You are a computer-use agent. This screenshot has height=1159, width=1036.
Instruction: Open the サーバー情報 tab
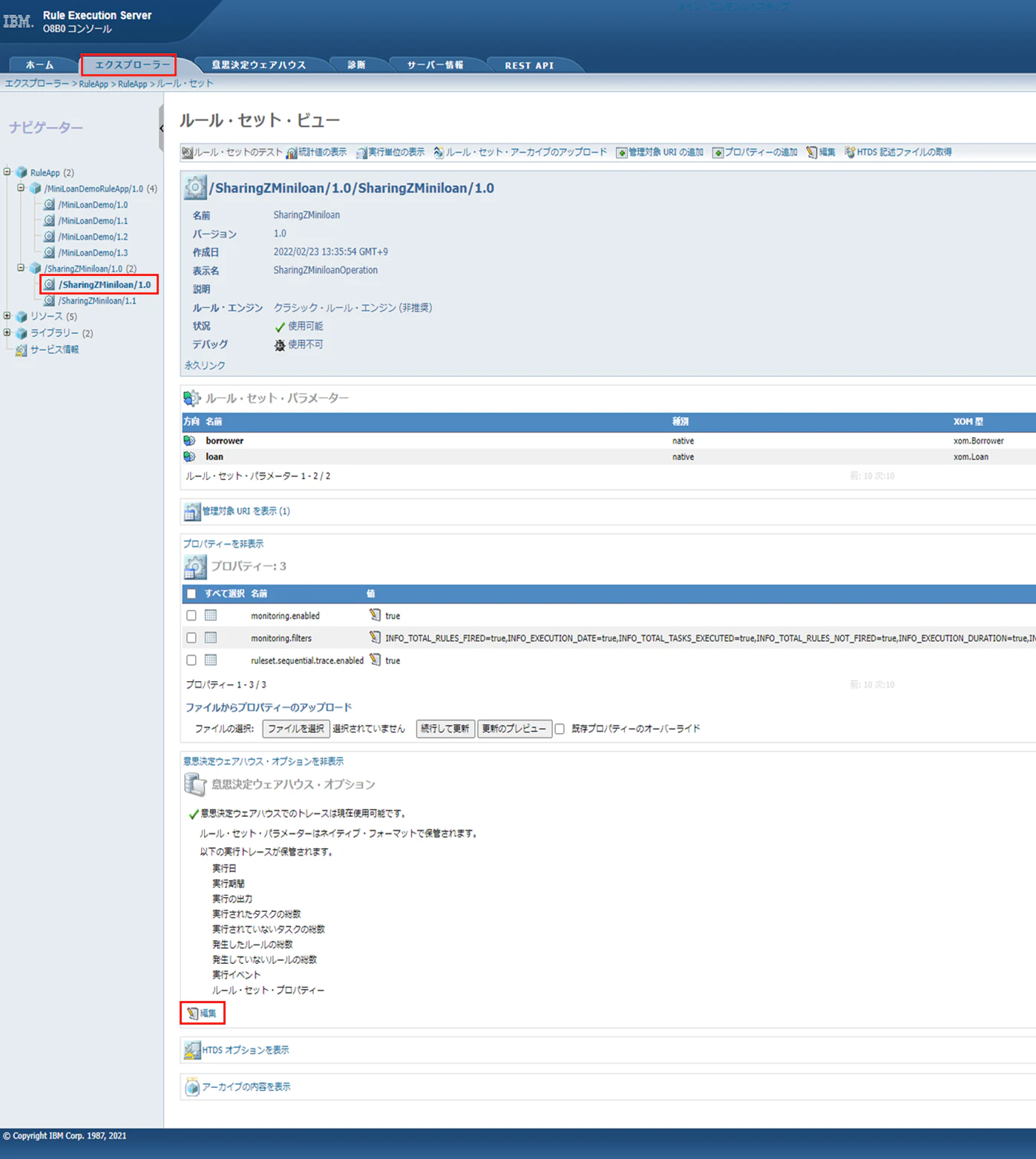click(x=435, y=65)
